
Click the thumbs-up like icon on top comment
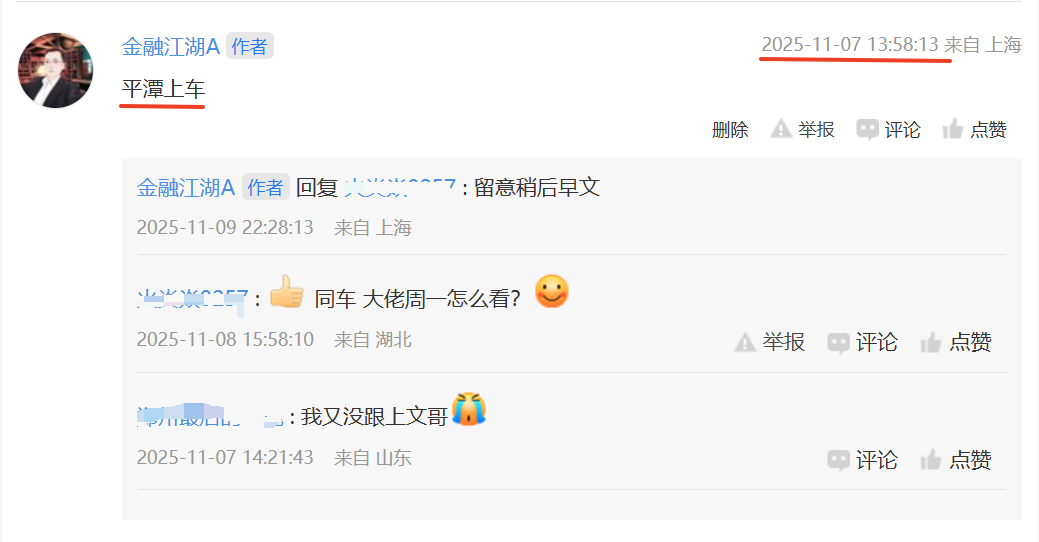pyautogui.click(x=952, y=129)
